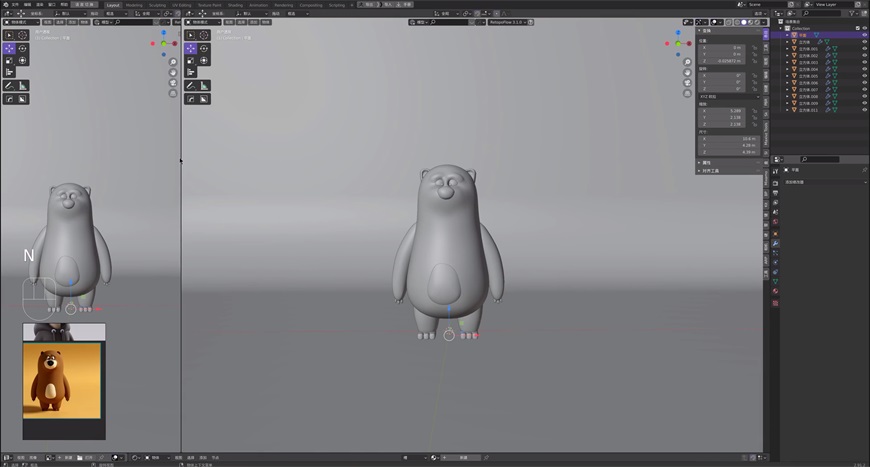Open the Select menu in right viewport header
The width and height of the screenshot is (870, 467).
click(241, 22)
